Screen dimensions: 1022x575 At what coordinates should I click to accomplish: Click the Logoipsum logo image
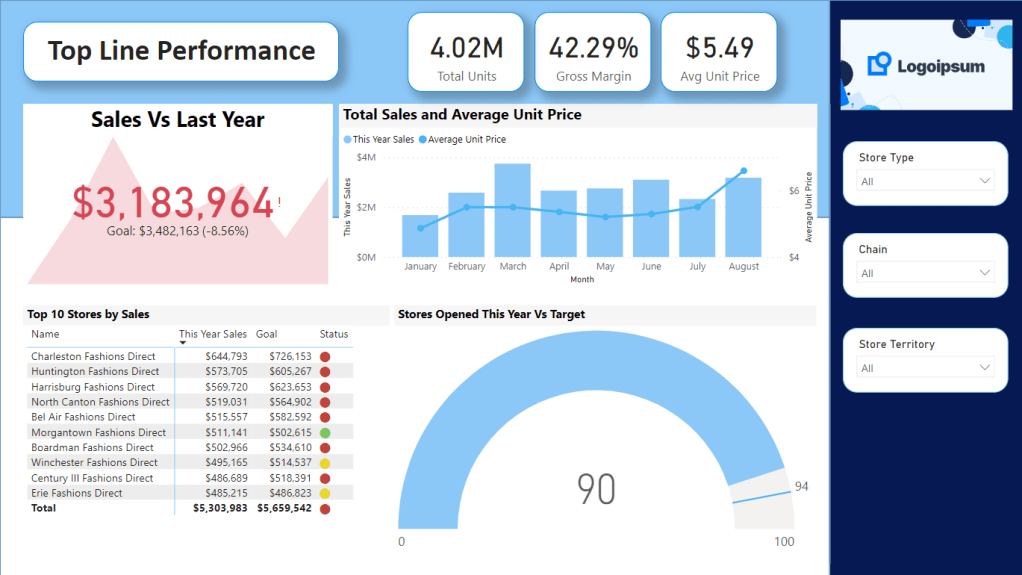tap(926, 66)
